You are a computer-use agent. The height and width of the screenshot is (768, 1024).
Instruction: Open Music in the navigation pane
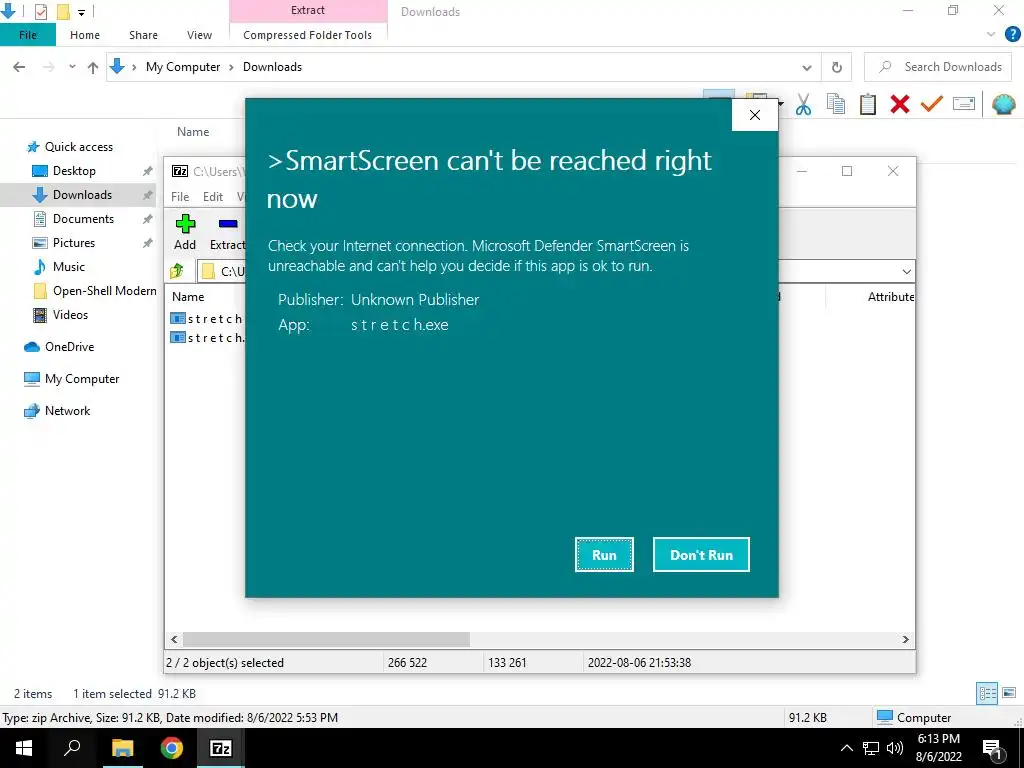point(69,267)
